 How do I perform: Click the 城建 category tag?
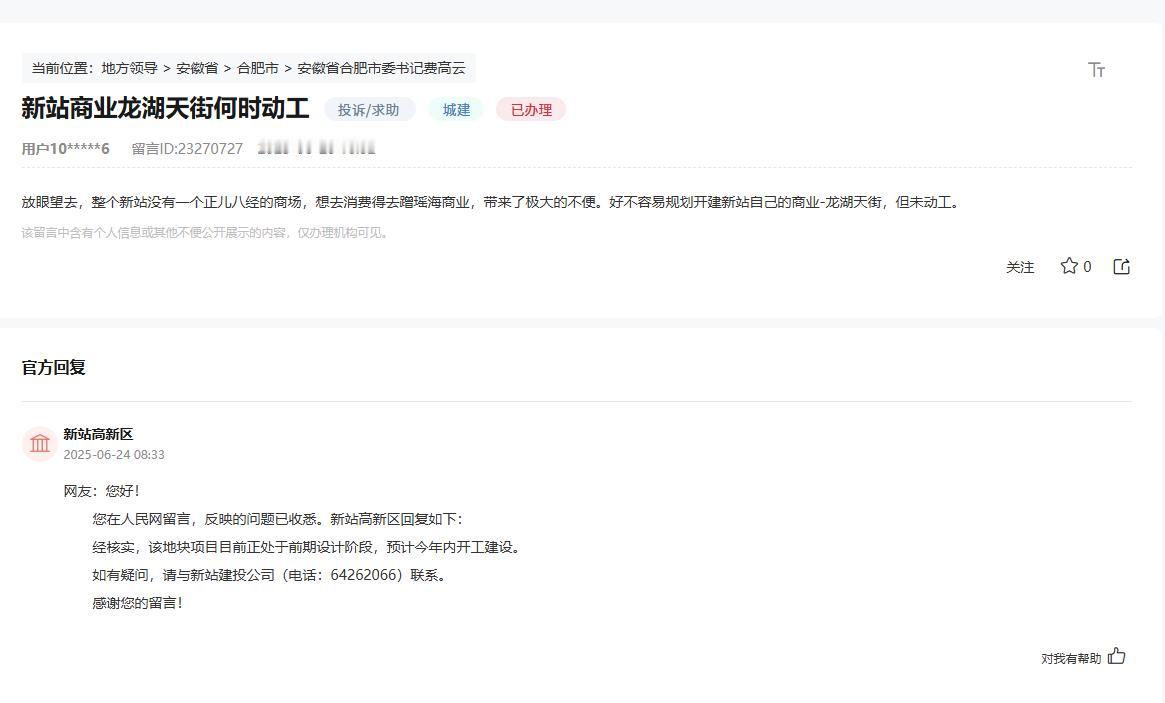tap(456, 110)
